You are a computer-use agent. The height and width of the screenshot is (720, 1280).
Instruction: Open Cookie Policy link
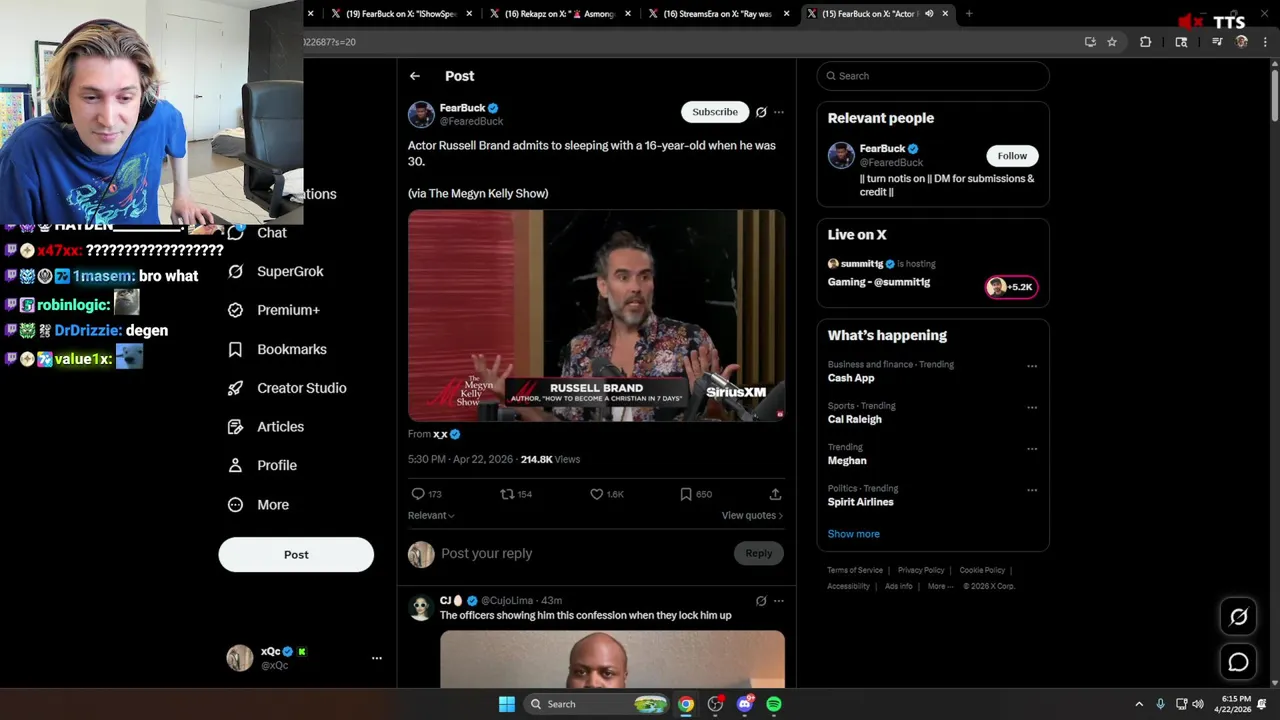[982, 570]
